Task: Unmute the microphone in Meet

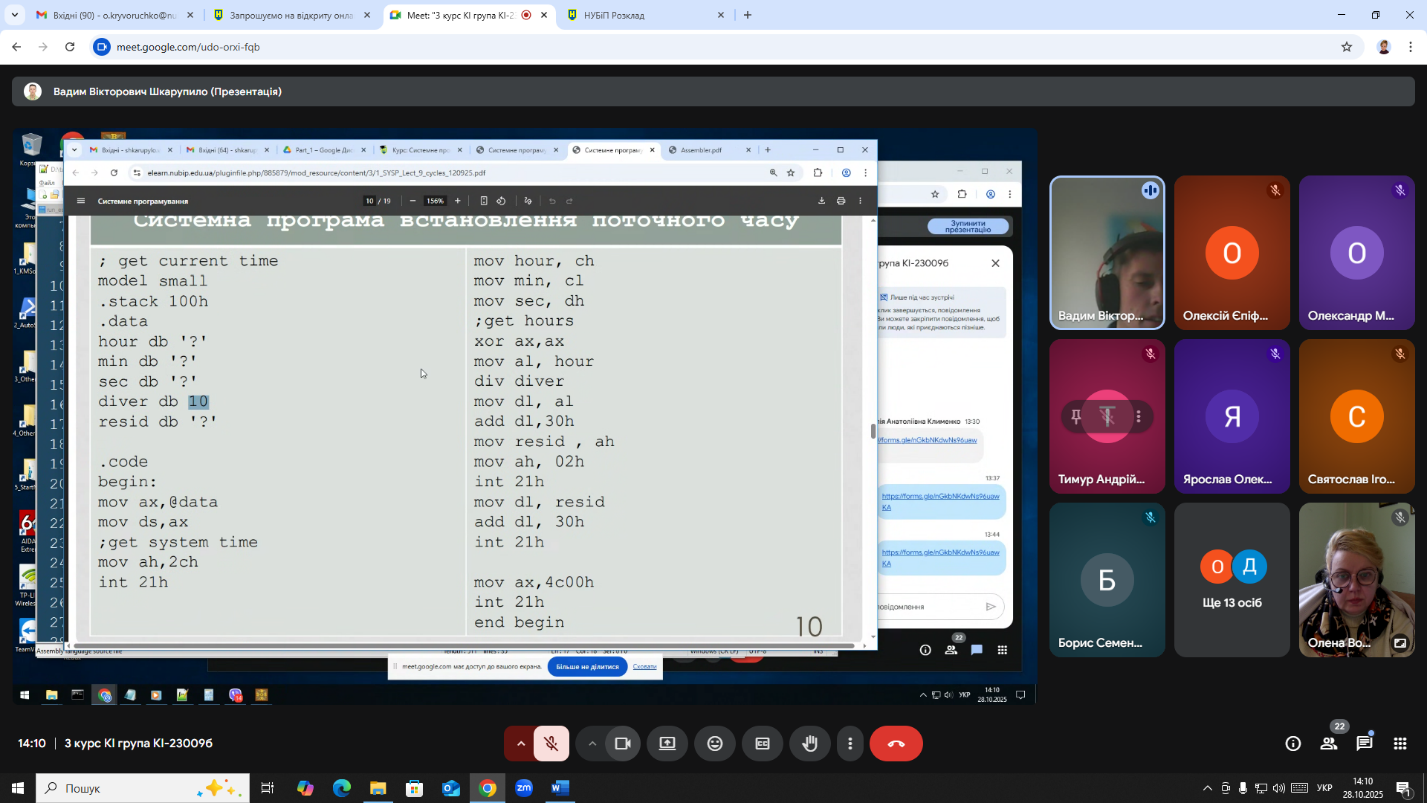Action: coord(551,743)
